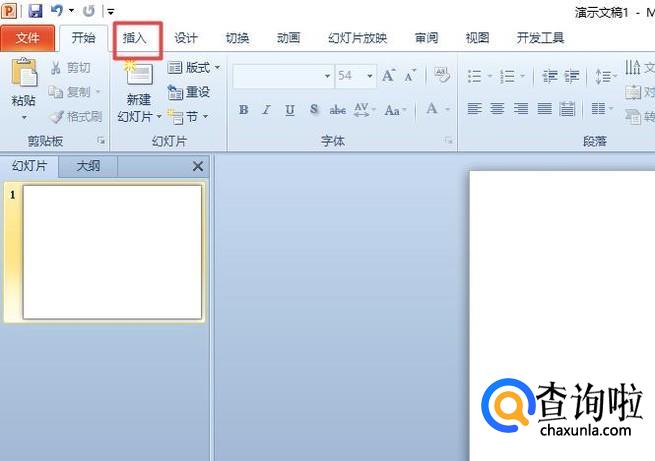Toggle Underline formatting
This screenshot has height=461, width=655.
coord(290,109)
